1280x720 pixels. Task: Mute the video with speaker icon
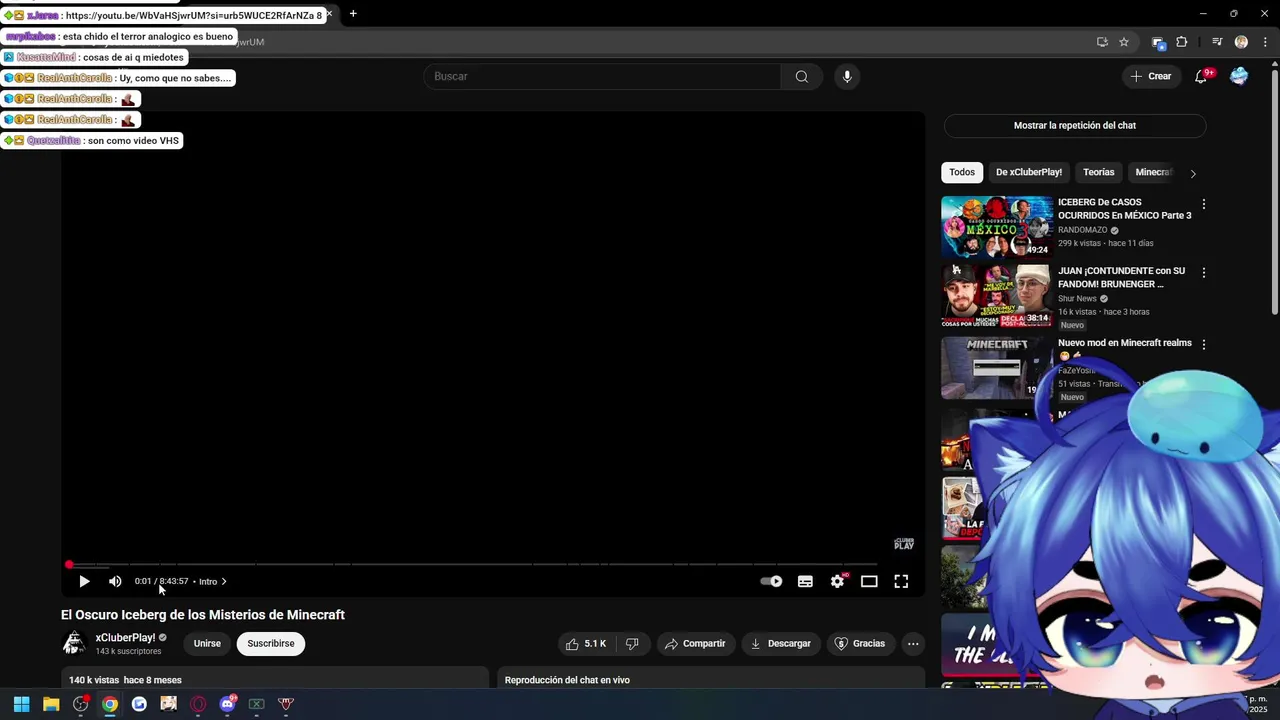(115, 581)
